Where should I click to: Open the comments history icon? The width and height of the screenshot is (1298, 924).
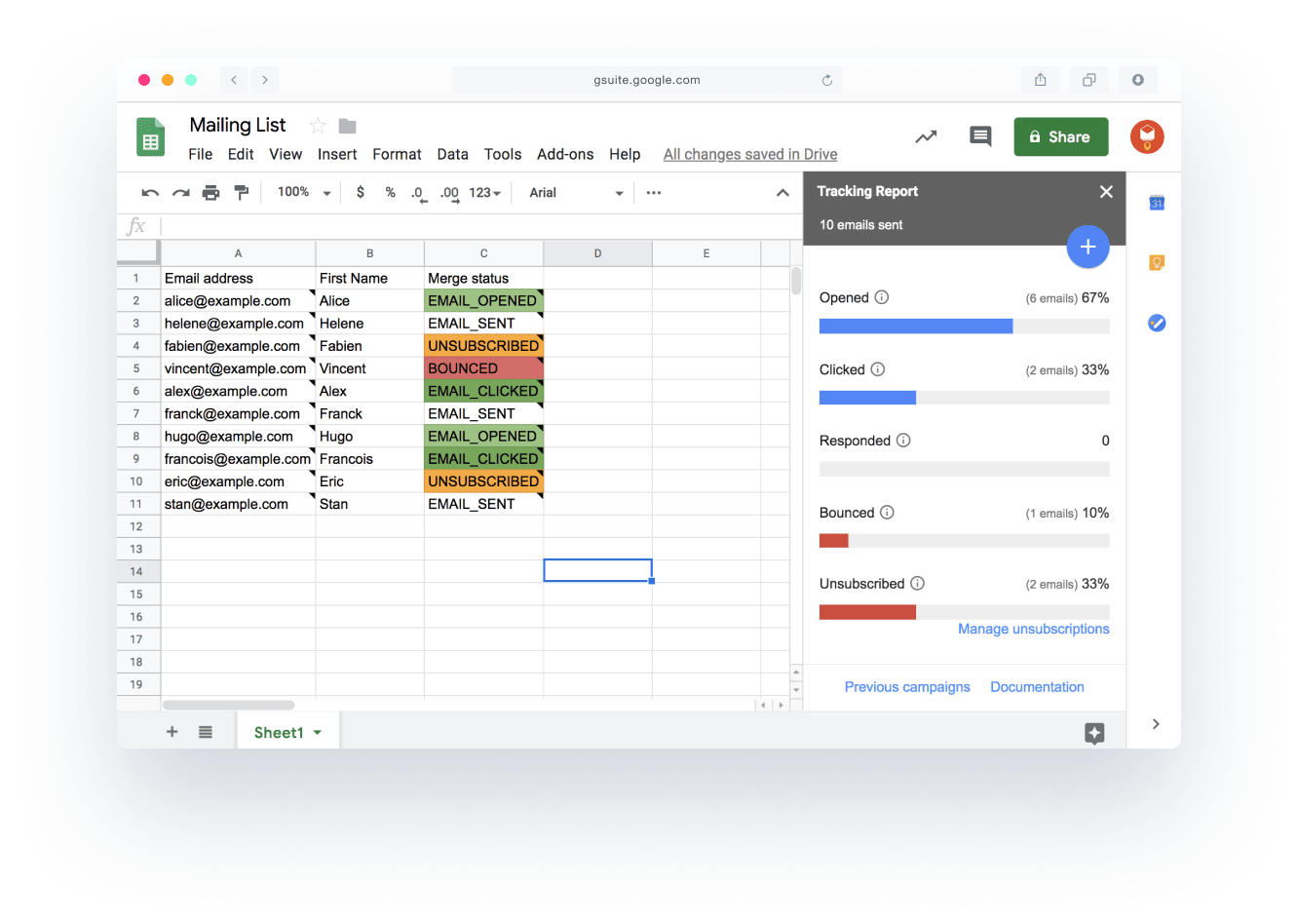coord(980,136)
